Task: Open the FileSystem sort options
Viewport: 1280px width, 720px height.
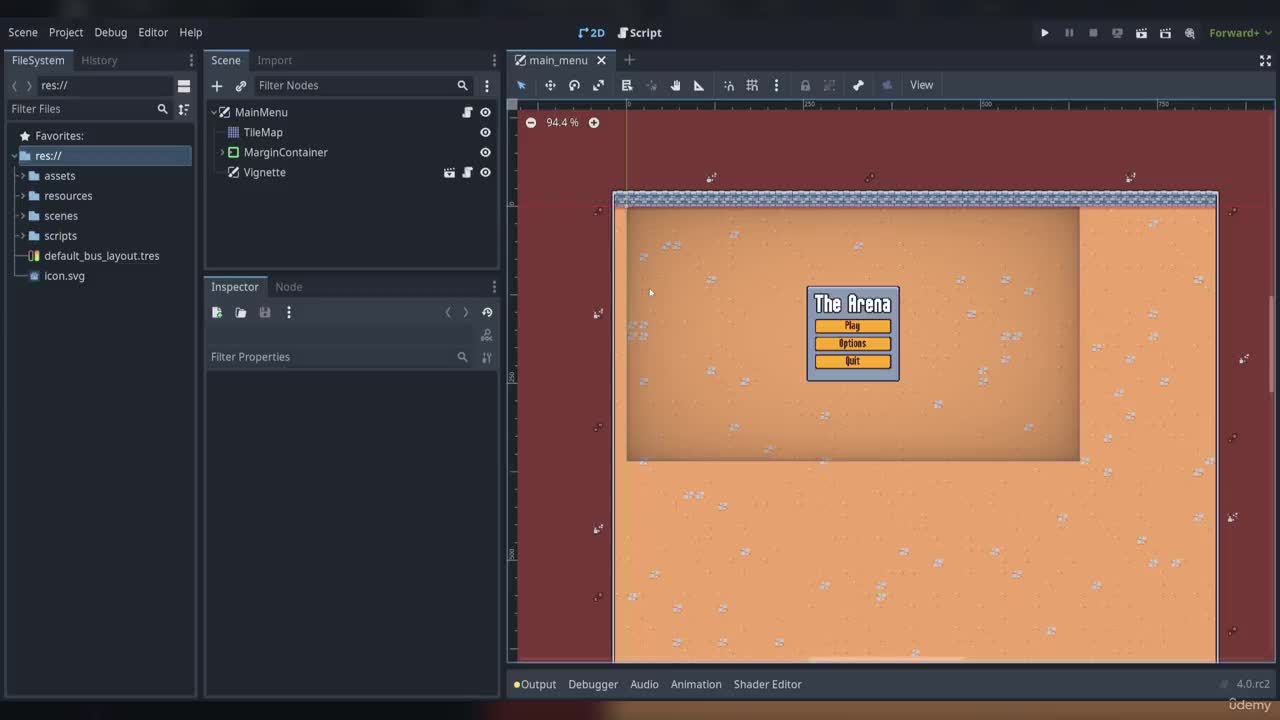Action: (x=184, y=109)
